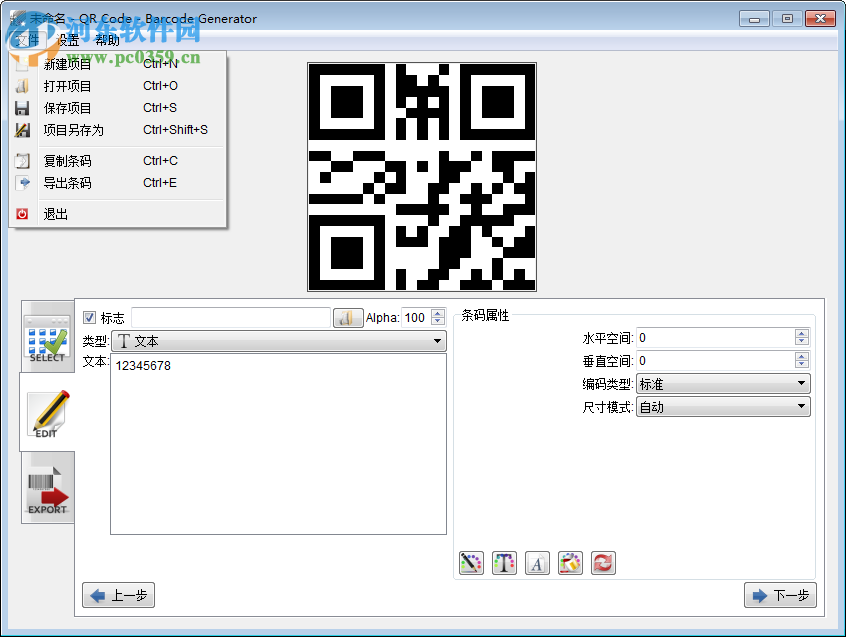The height and width of the screenshot is (637, 846).
Task: Open the EXPORT panel from the sidebar
Action: coord(47,487)
